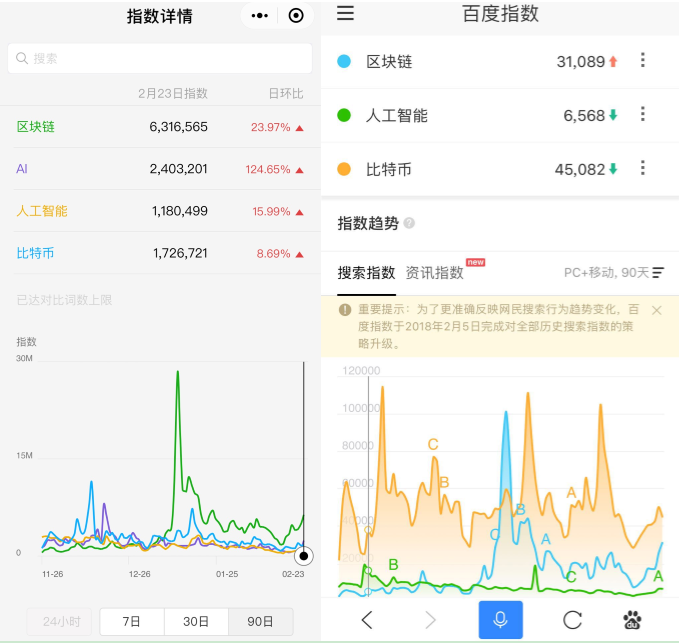Tap the mini program more options dots
The image size is (679, 643).
coord(259,16)
